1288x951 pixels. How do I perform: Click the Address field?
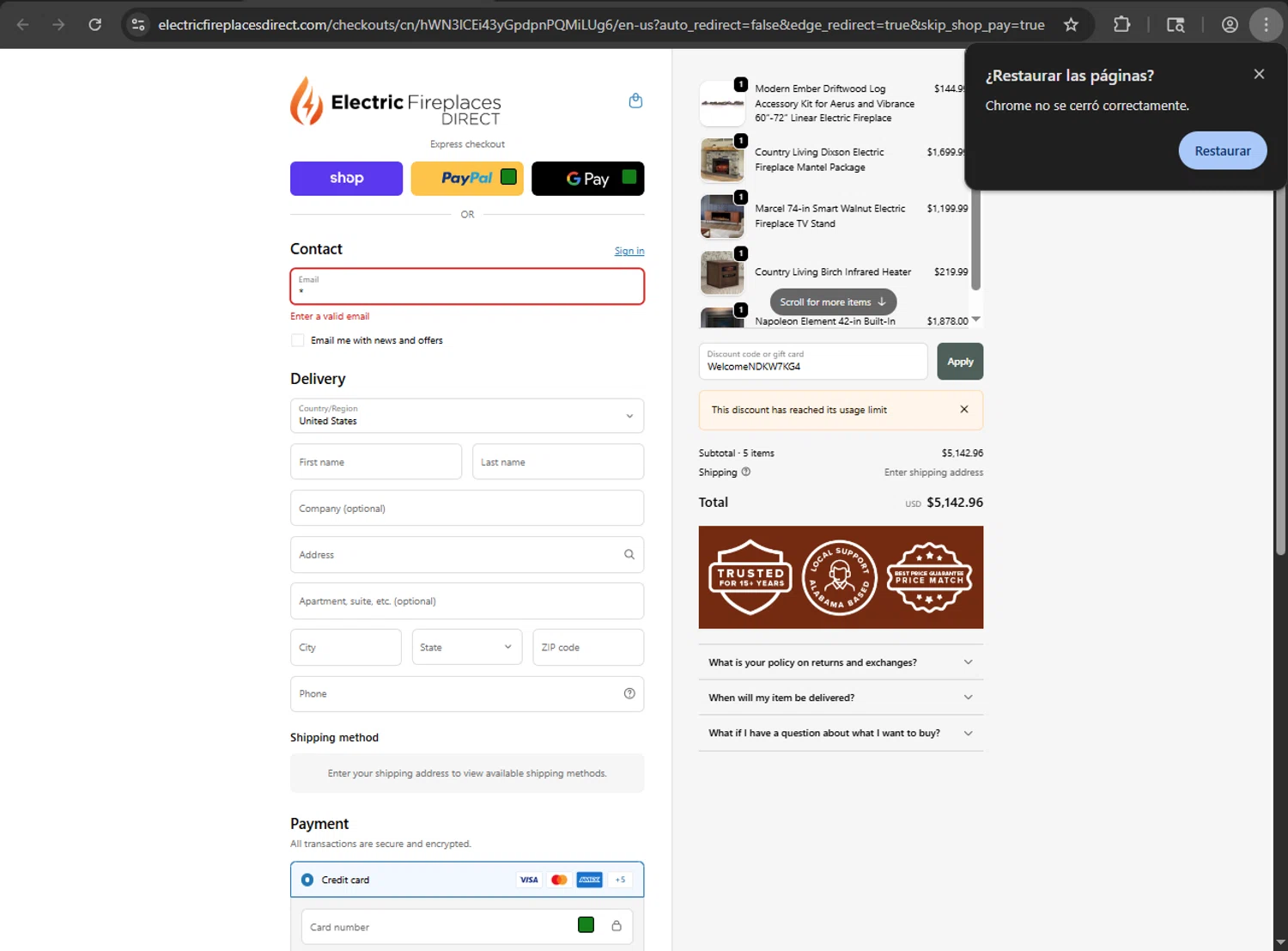point(467,554)
